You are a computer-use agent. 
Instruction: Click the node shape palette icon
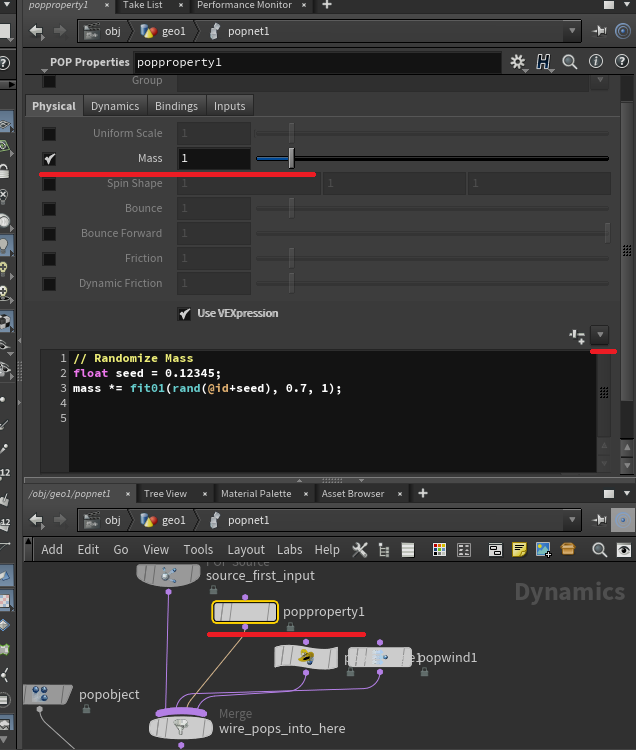(464, 550)
